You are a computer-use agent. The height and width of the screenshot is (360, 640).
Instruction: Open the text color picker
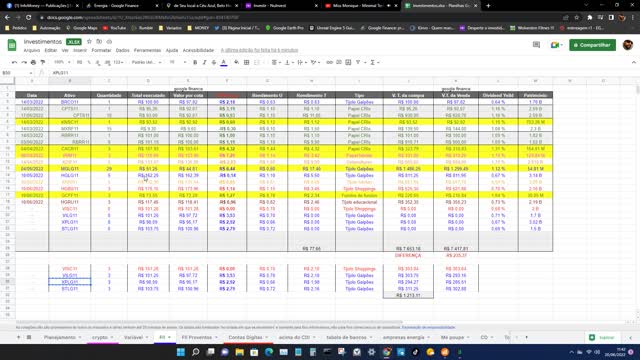click(224, 62)
